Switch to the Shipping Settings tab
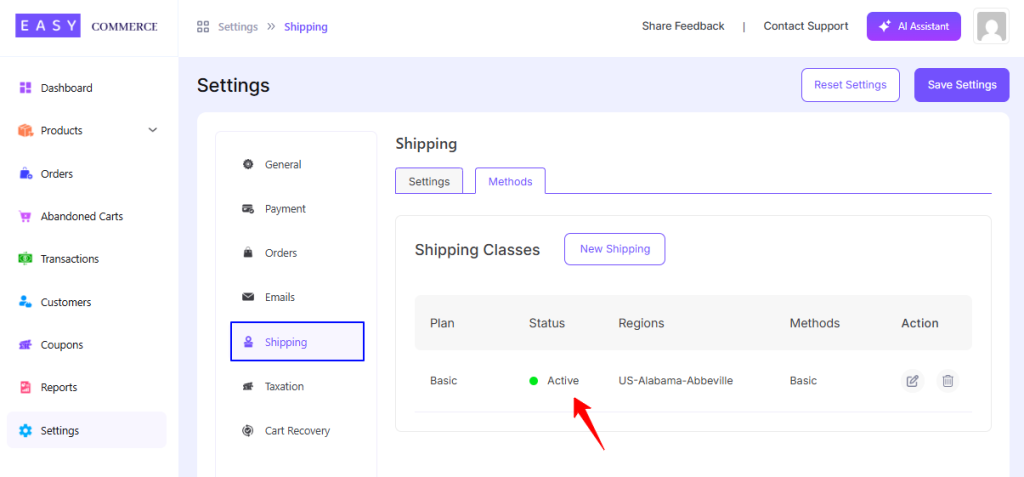The width and height of the screenshot is (1024, 477). click(x=429, y=181)
